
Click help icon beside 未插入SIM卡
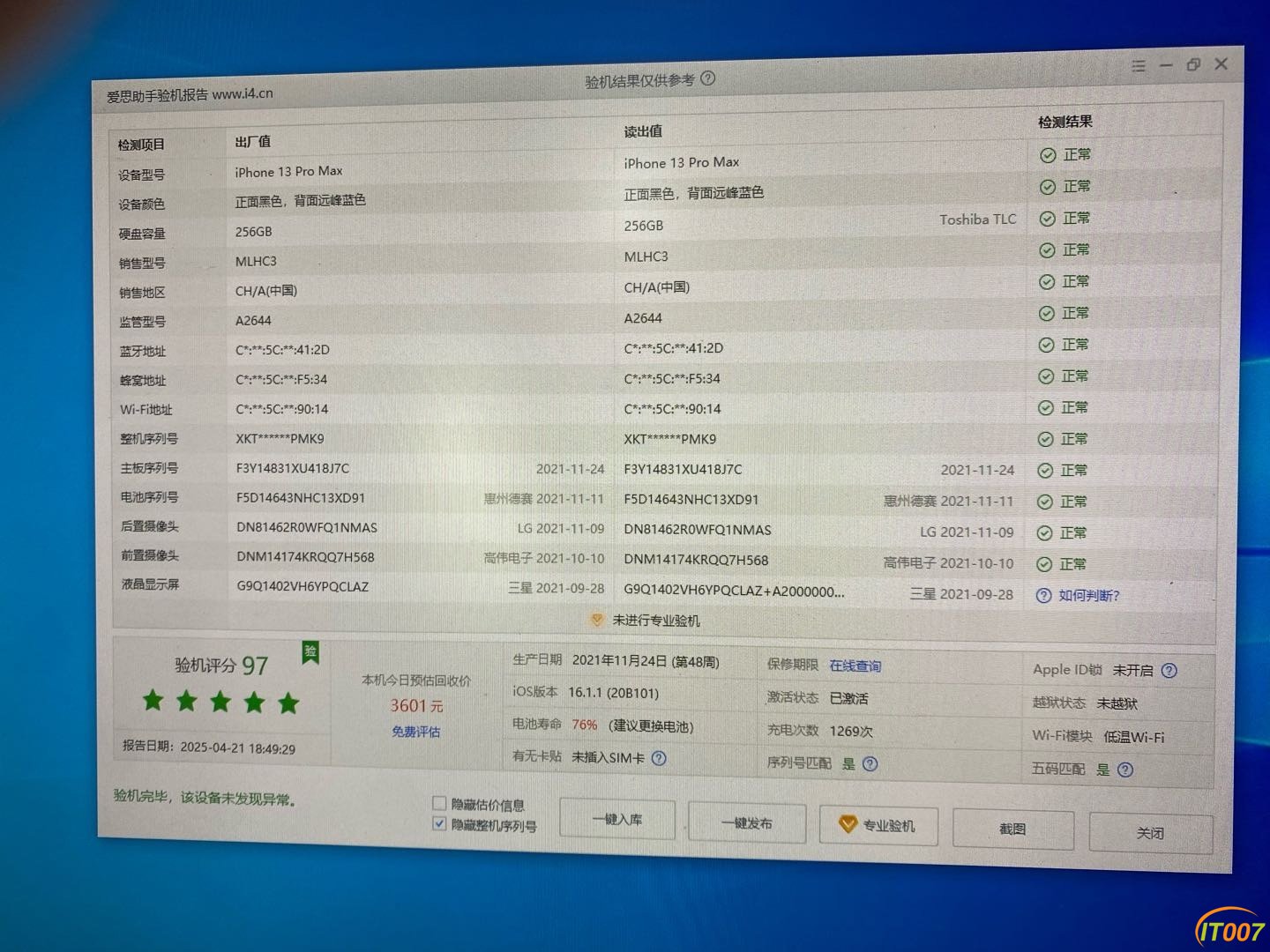(x=659, y=758)
